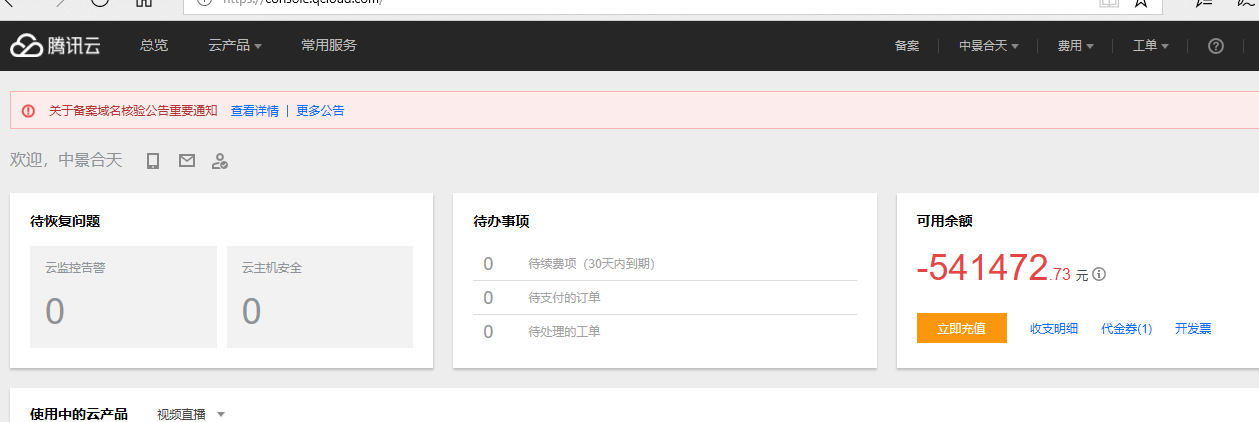Click the red alert icon in notice bar

tap(28, 111)
